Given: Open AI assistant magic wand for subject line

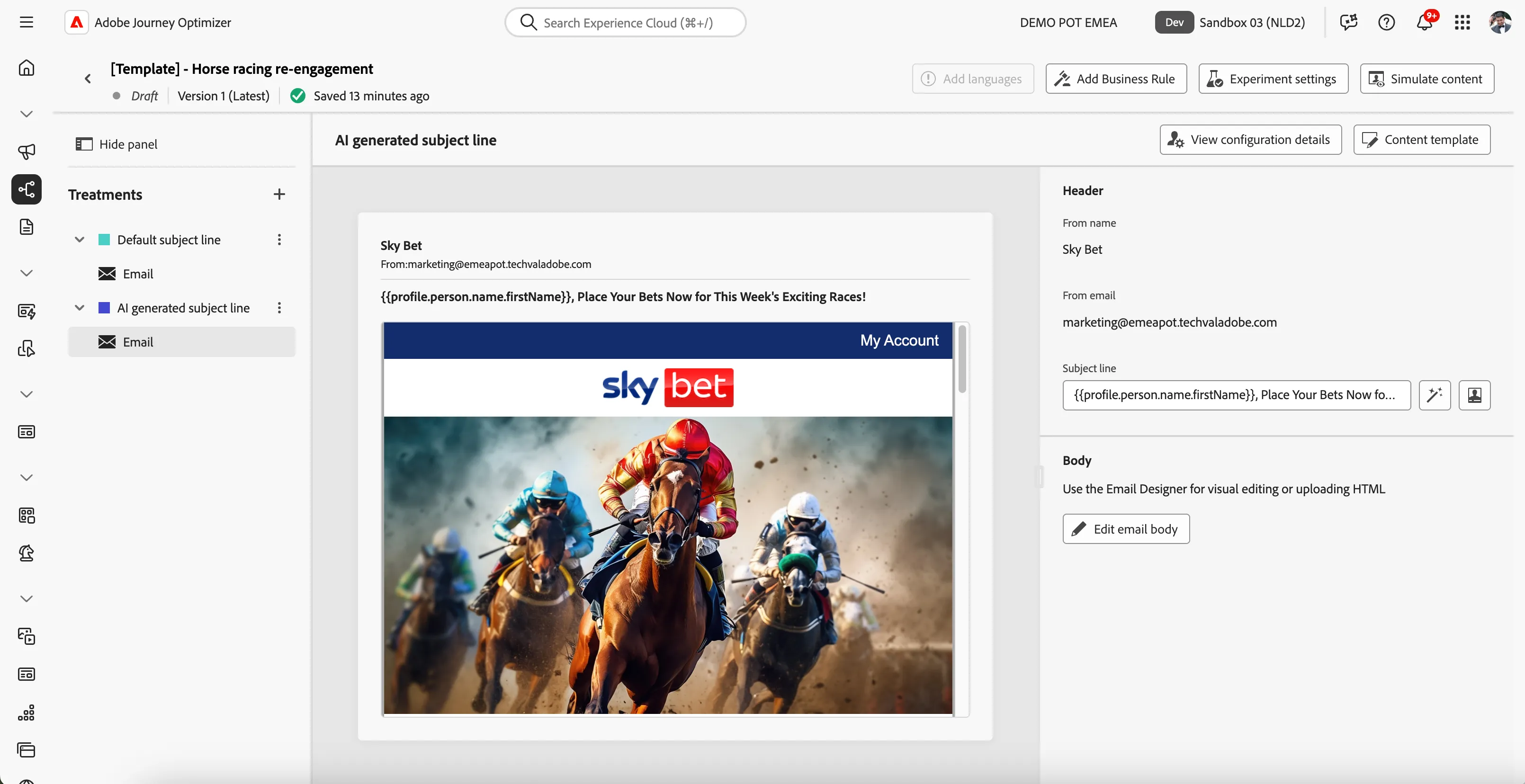Looking at the screenshot, I should pos(1435,395).
